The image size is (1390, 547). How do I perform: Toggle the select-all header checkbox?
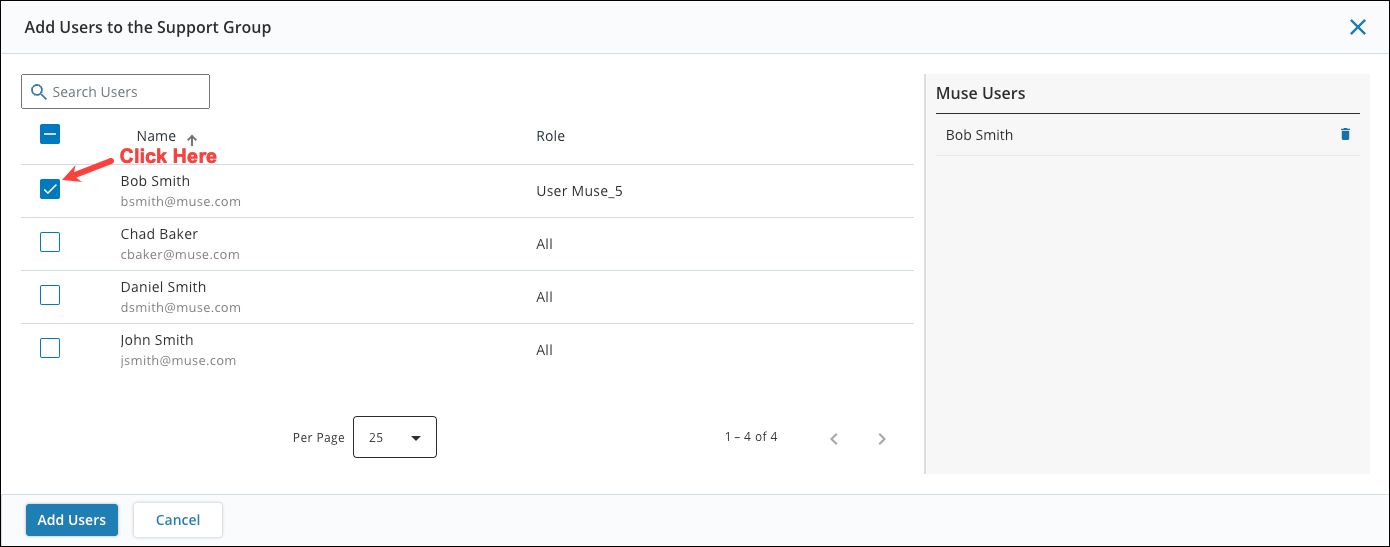point(50,134)
